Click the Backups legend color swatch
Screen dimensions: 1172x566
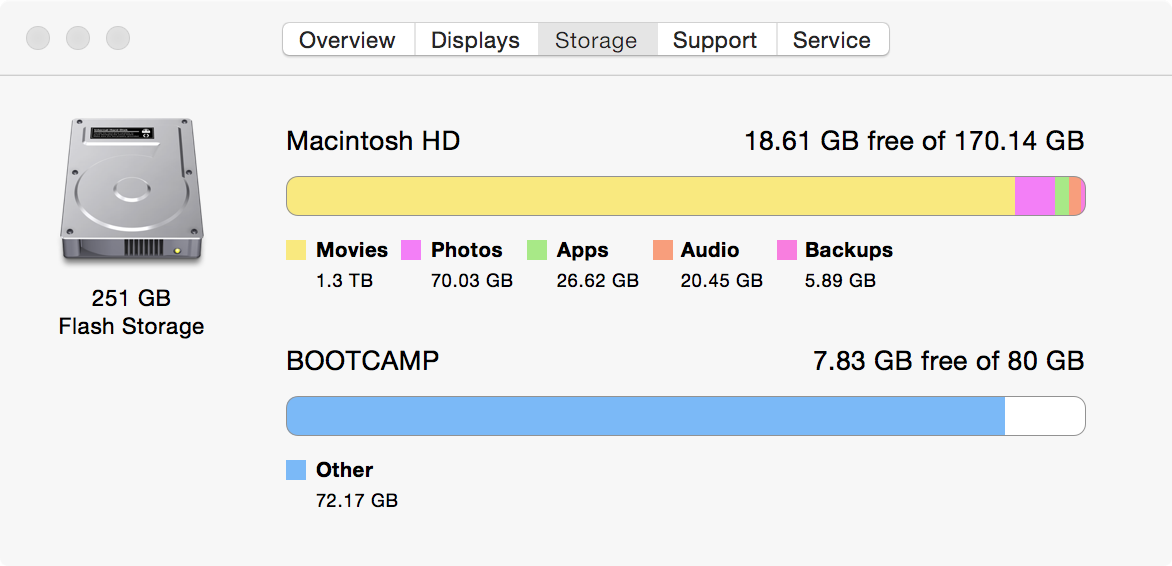coord(787,250)
